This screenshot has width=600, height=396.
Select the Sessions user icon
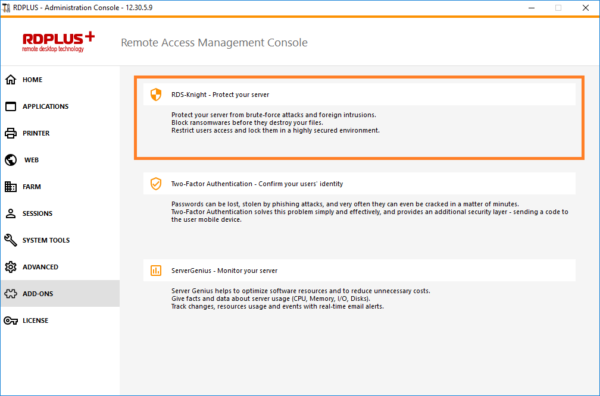pos(11,213)
